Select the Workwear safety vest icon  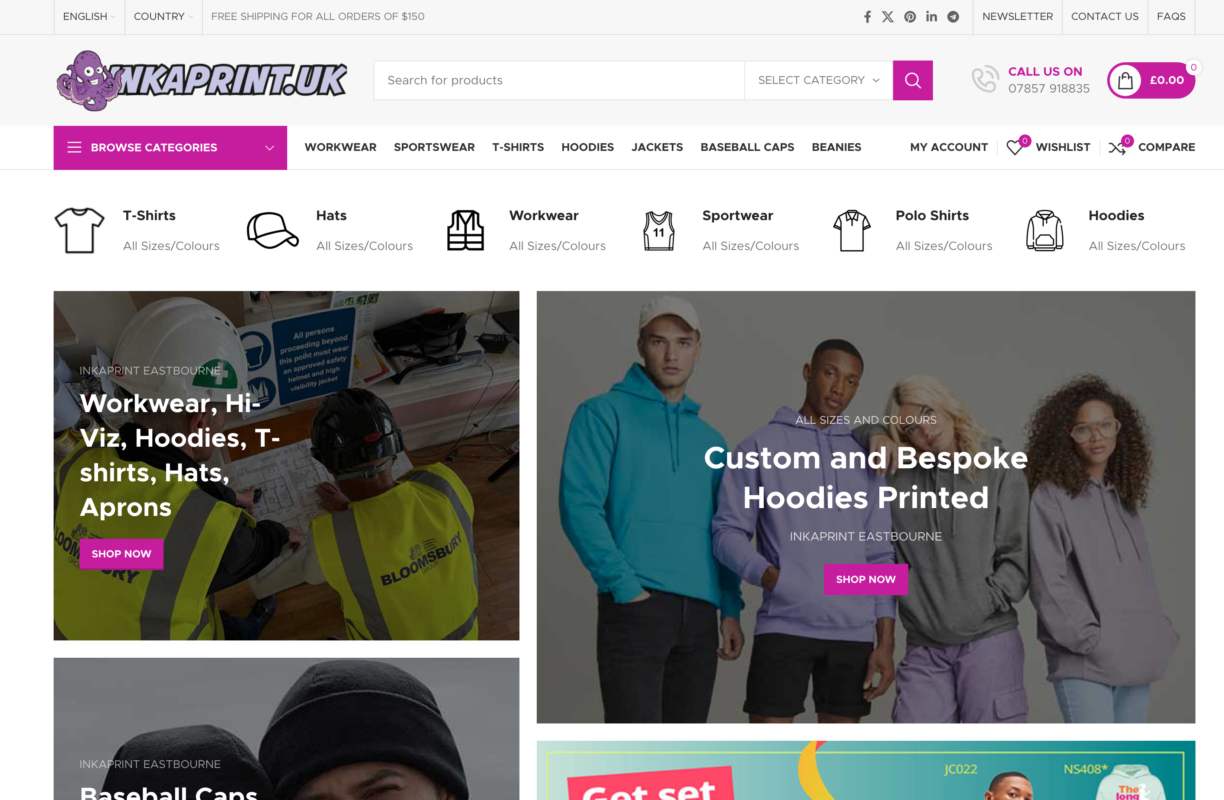coord(465,230)
